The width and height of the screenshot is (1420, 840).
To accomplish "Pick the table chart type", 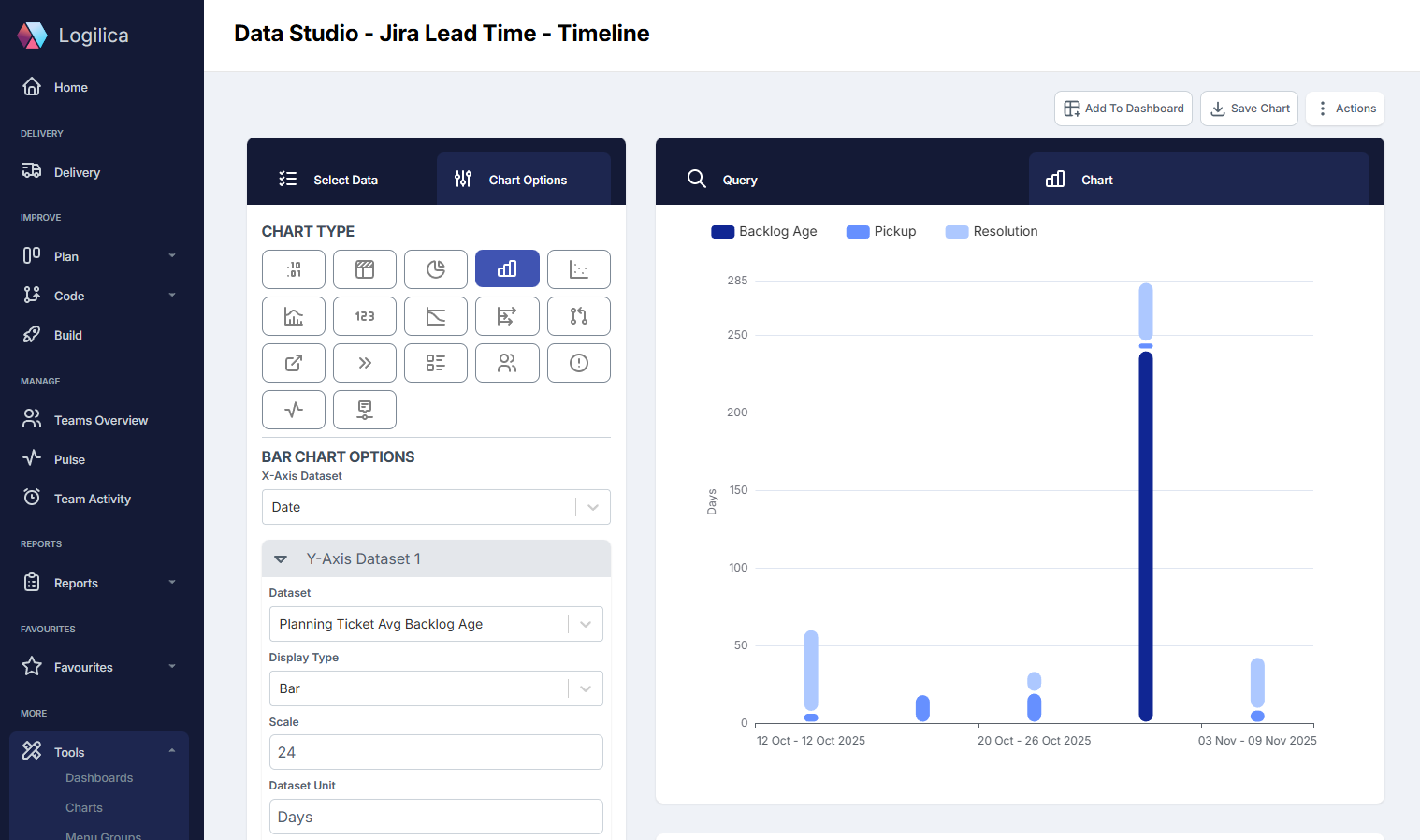I will [365, 269].
